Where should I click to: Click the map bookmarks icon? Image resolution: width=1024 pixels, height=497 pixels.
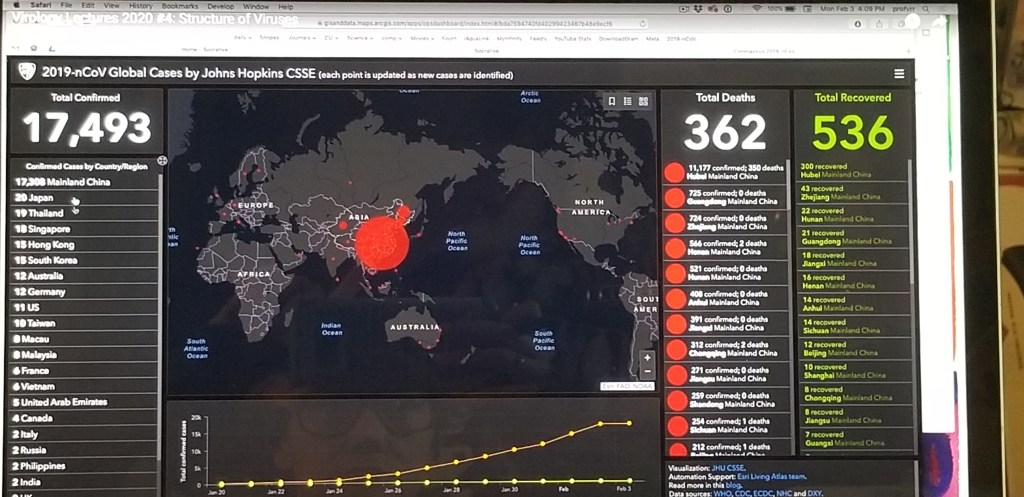[612, 101]
